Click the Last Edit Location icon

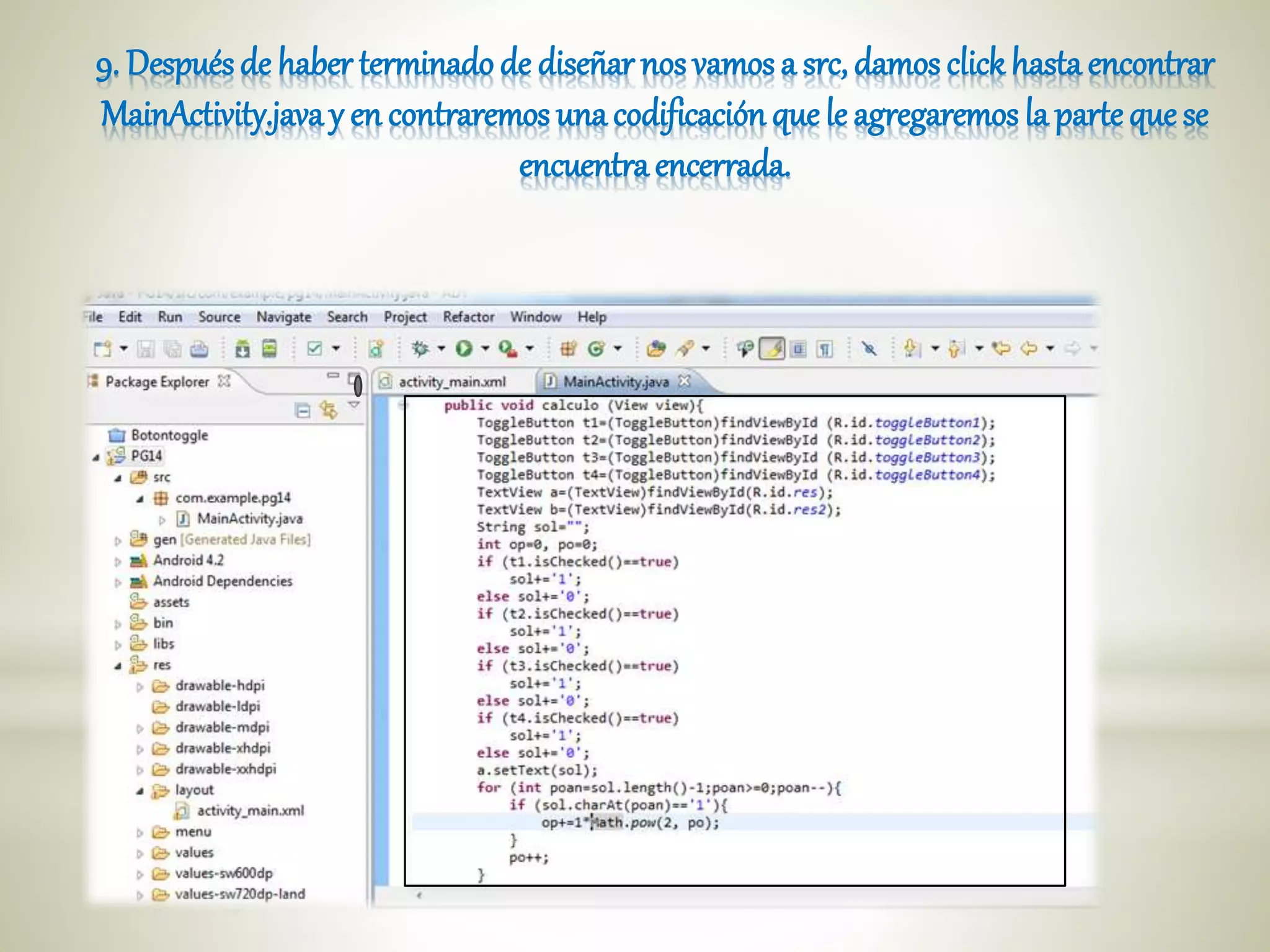pyautogui.click(x=1001, y=349)
